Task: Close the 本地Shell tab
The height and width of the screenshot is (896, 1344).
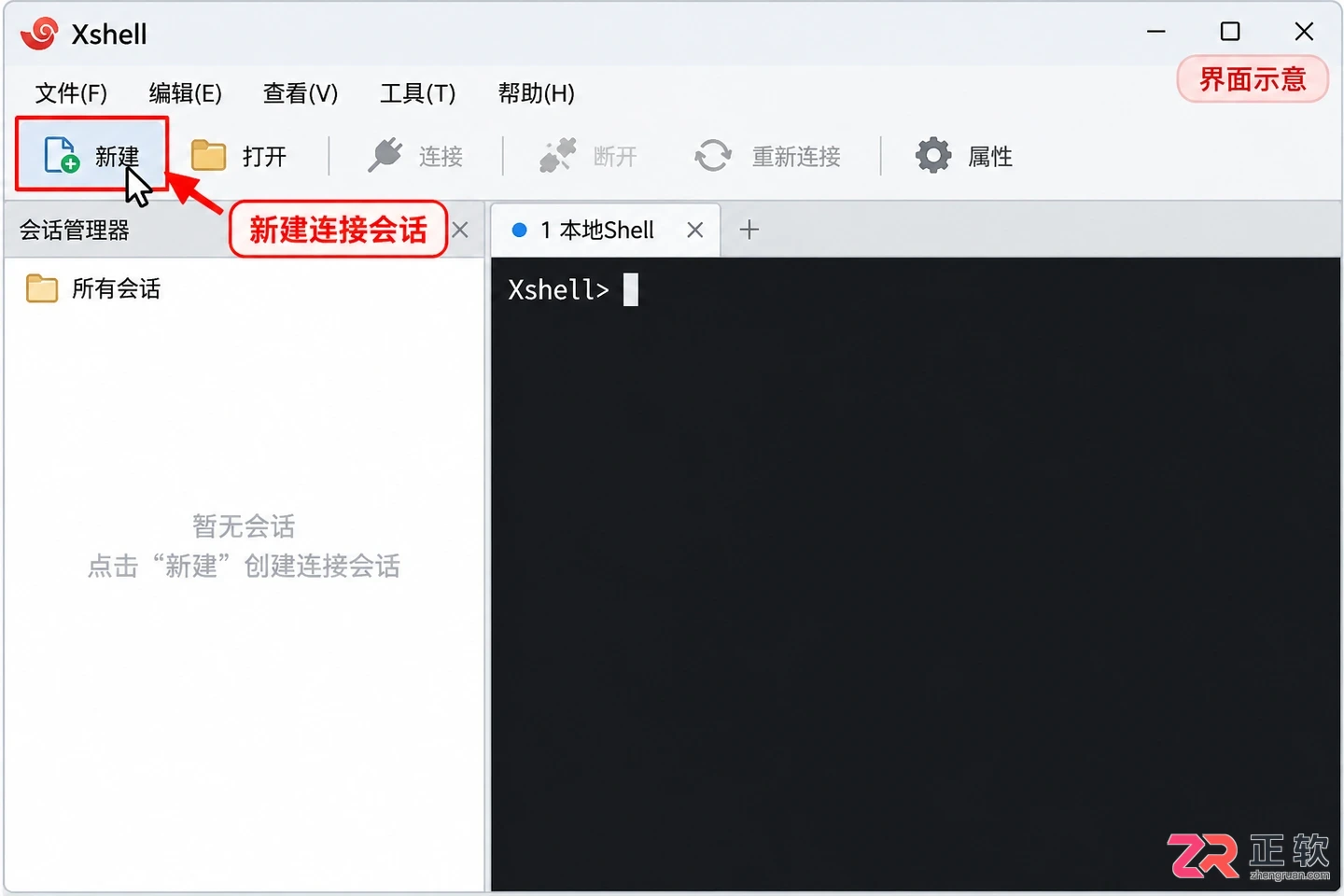Action: point(694,230)
